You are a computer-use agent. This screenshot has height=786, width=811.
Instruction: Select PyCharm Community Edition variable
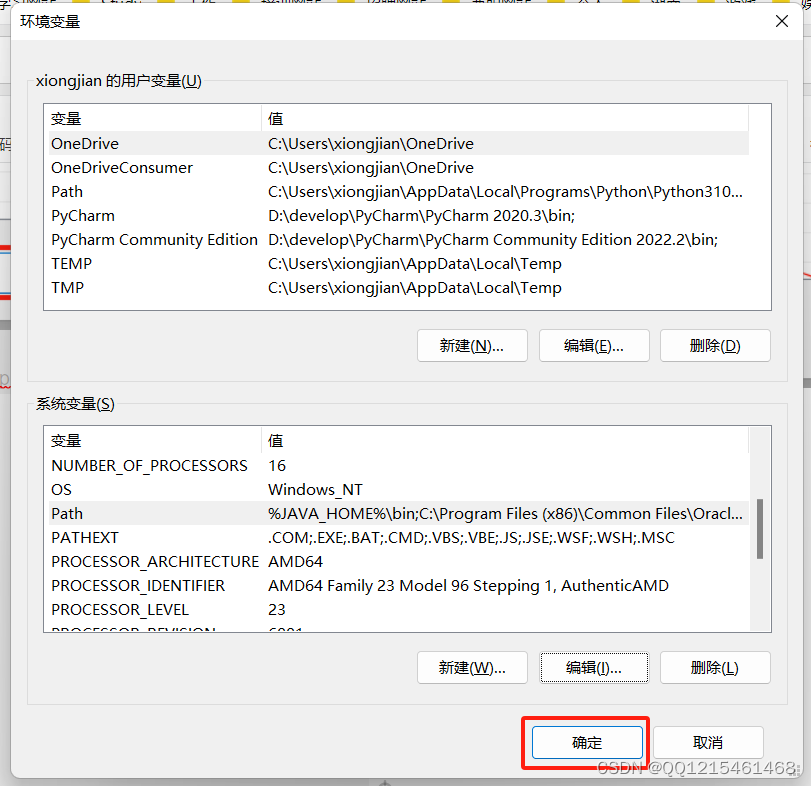pos(399,239)
